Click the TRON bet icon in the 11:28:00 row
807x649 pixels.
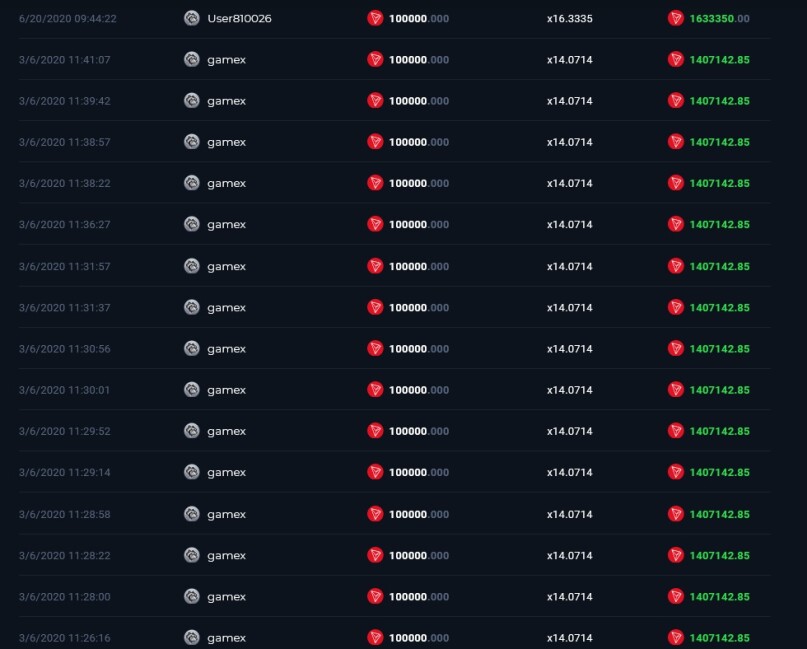pos(375,597)
